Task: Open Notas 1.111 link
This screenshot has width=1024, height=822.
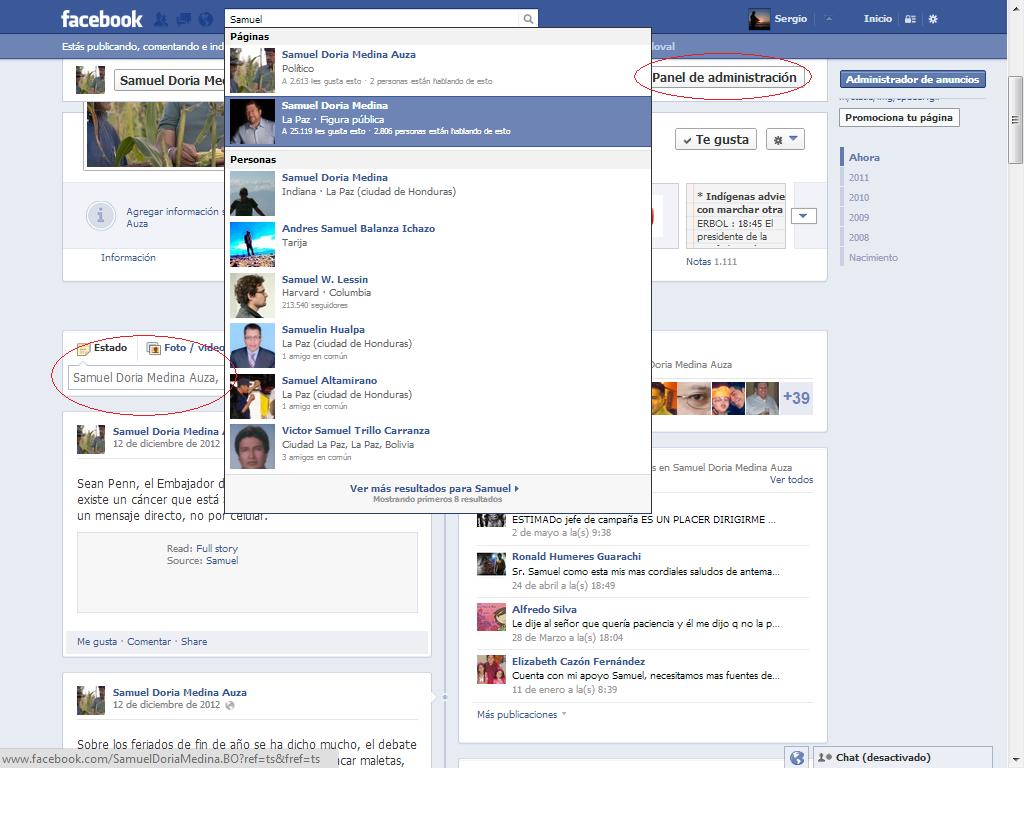Action: tap(711, 262)
